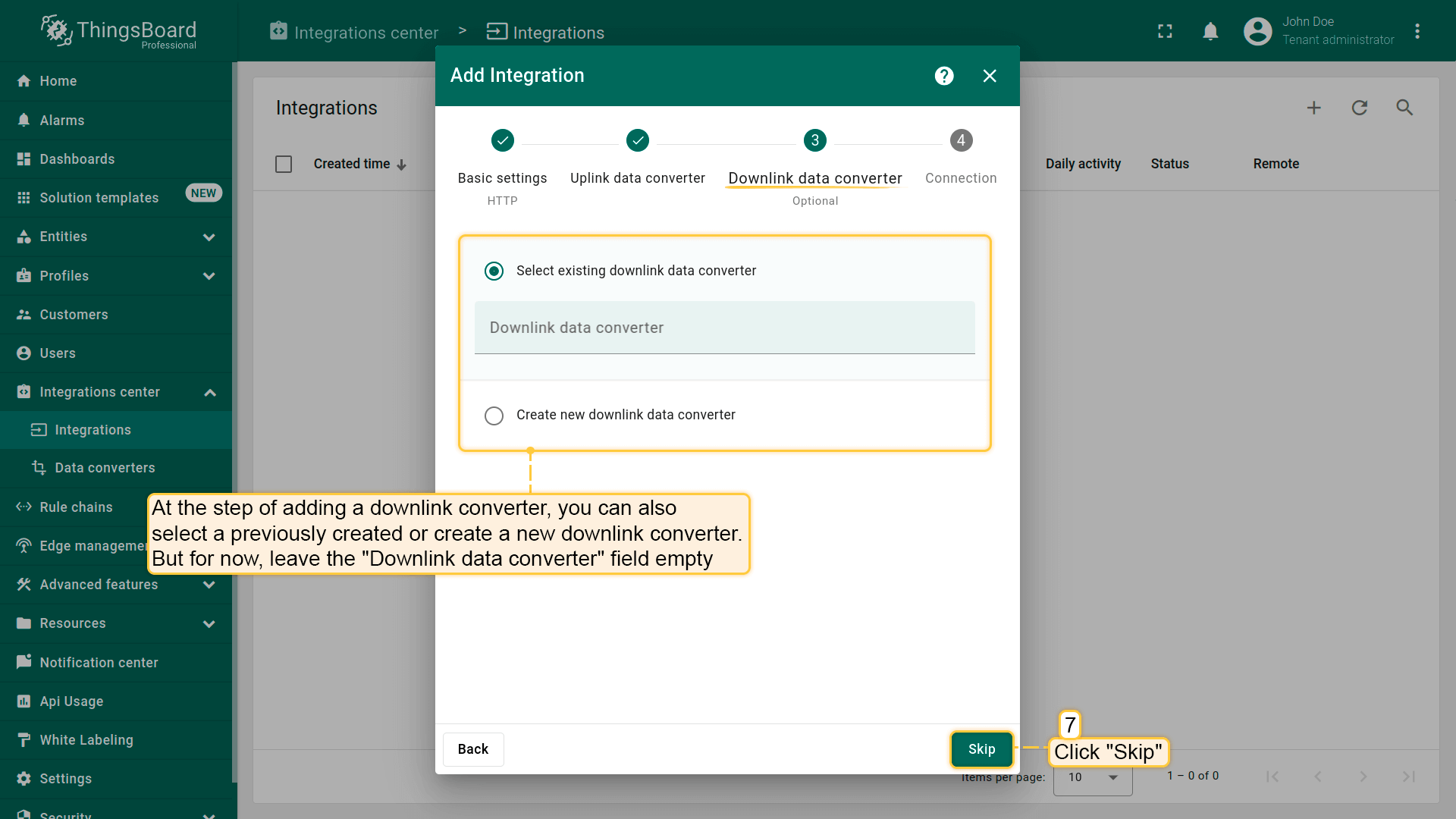The image size is (1456, 819).
Task: Toggle fullscreen mode icon in header
Action: coord(1165,32)
